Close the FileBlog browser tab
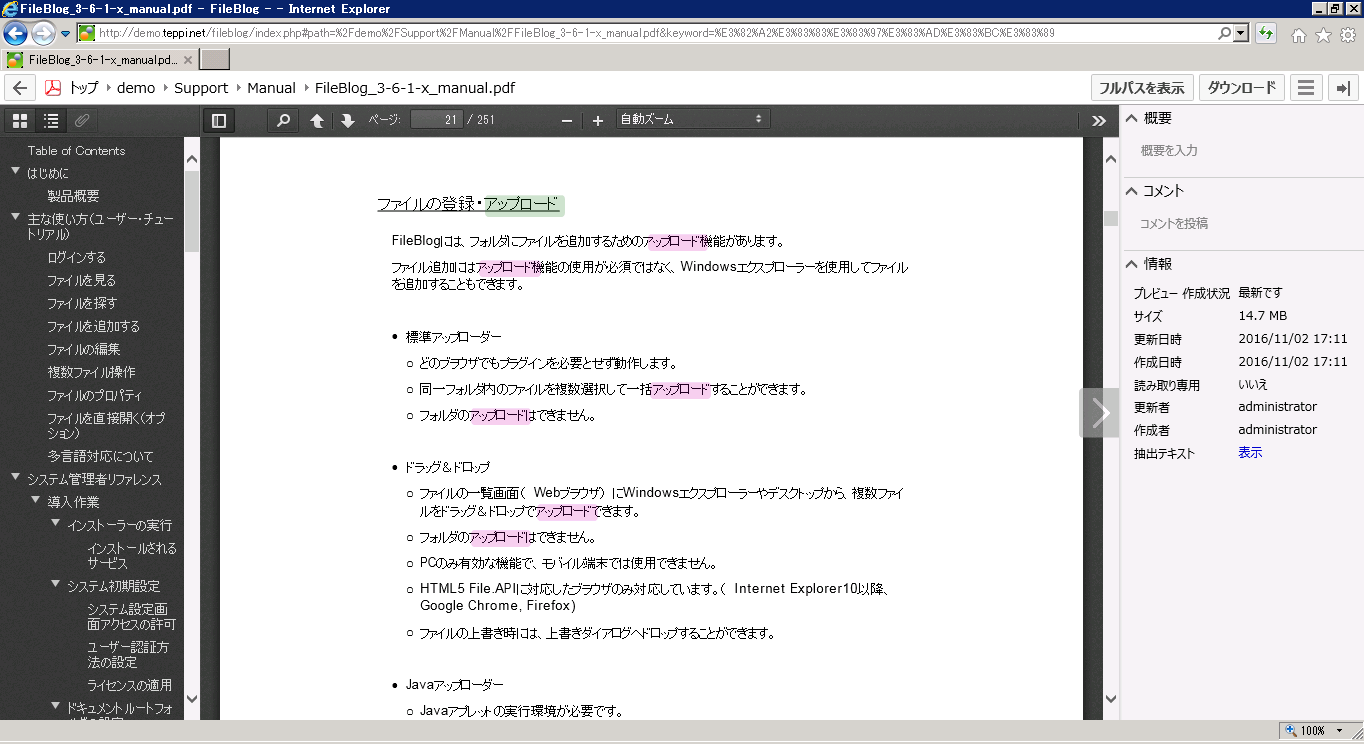This screenshot has height=744, width=1364. (x=188, y=60)
